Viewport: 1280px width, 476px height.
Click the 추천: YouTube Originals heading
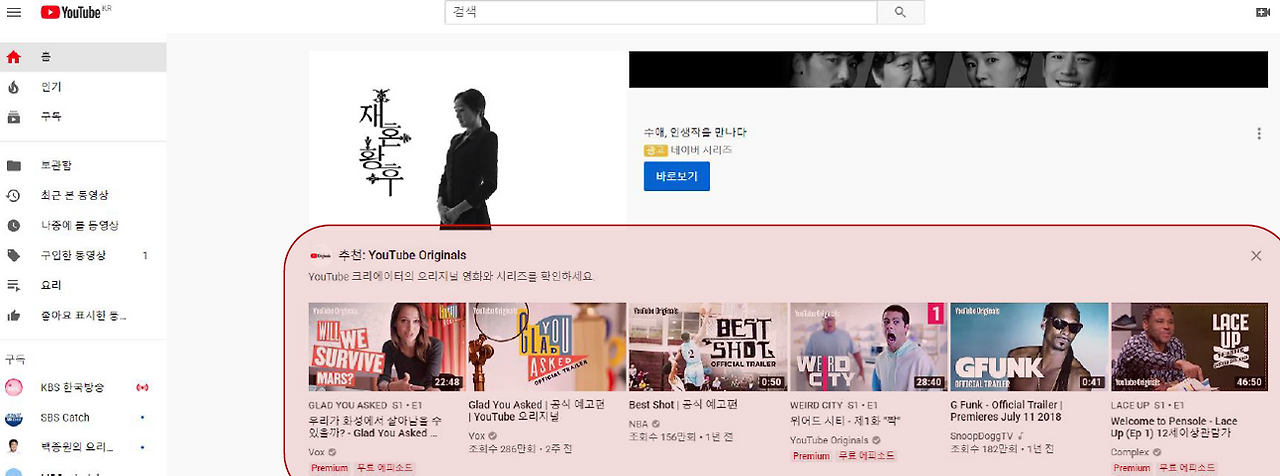[402, 255]
